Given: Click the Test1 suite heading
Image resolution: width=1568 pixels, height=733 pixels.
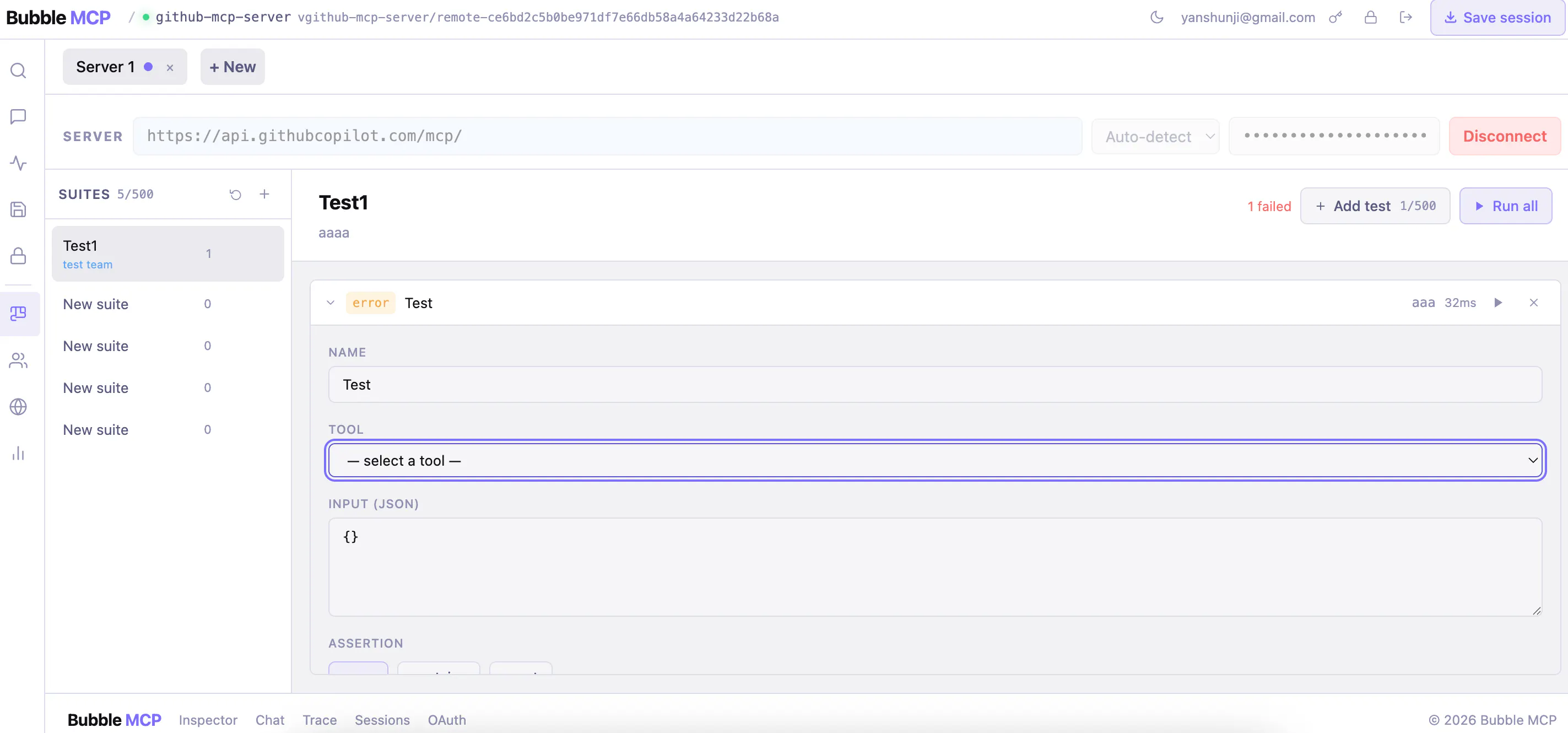Looking at the screenshot, I should pos(343,203).
